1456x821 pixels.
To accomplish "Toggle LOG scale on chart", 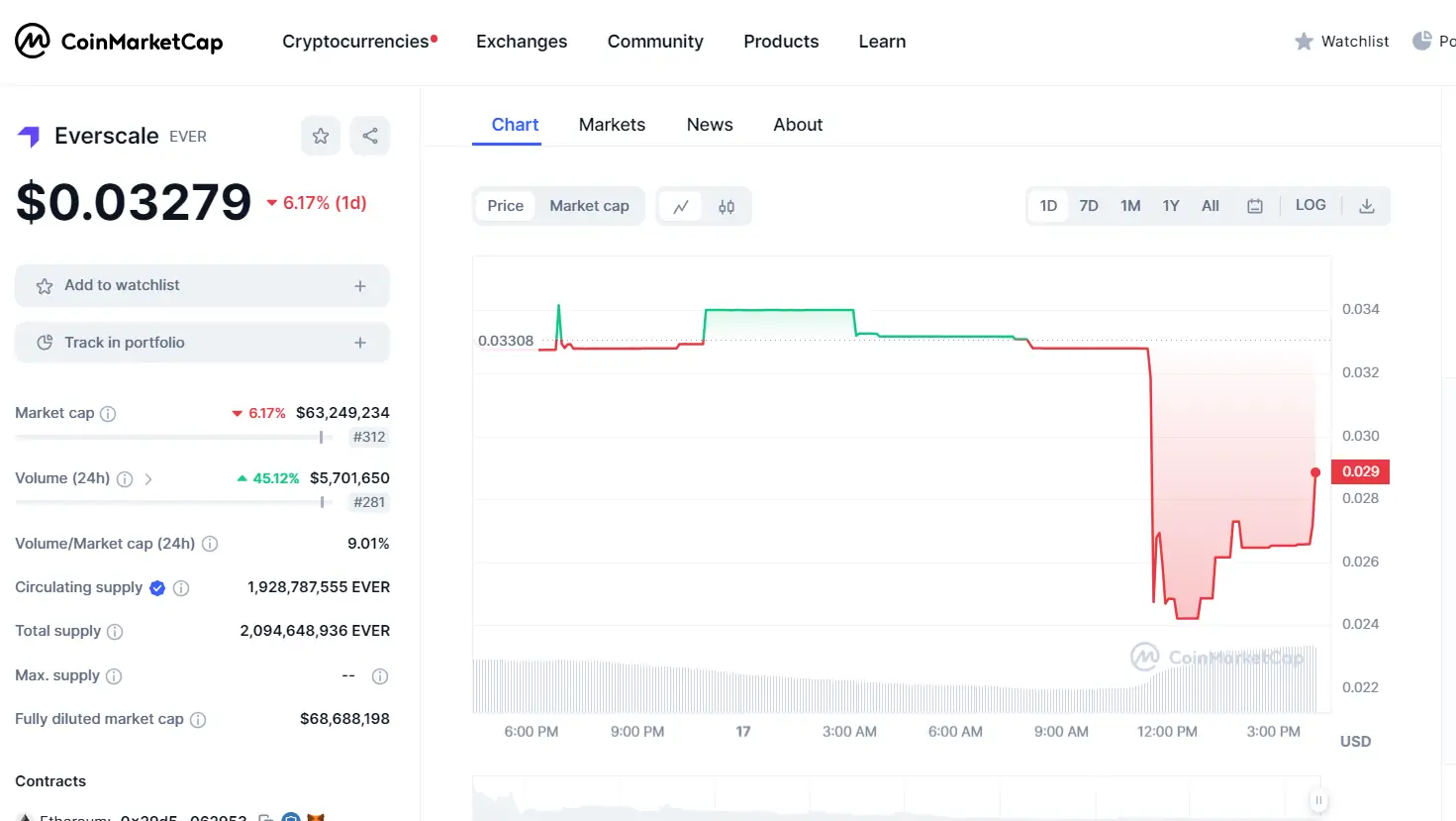I will (1310, 205).
